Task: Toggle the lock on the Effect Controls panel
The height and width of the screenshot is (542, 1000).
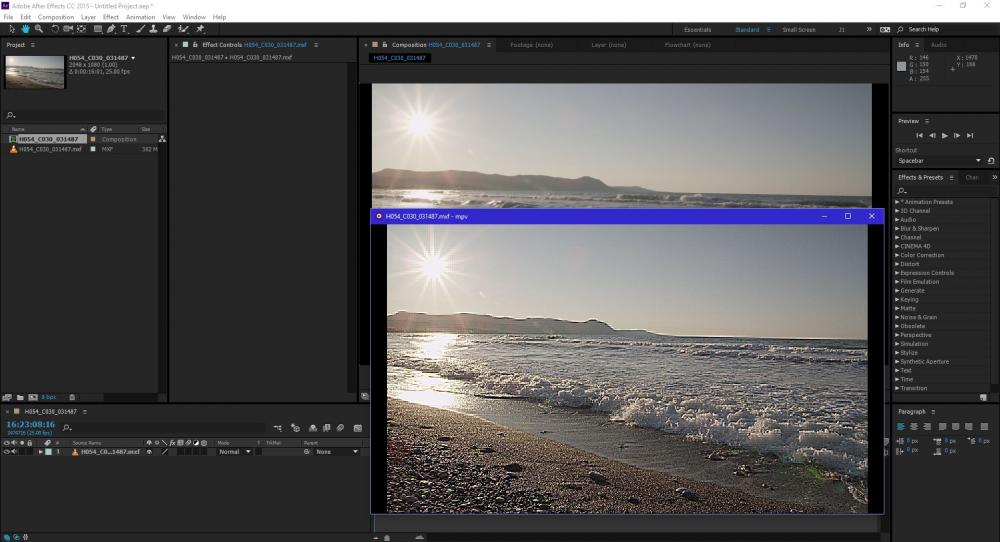Action: (x=196, y=45)
